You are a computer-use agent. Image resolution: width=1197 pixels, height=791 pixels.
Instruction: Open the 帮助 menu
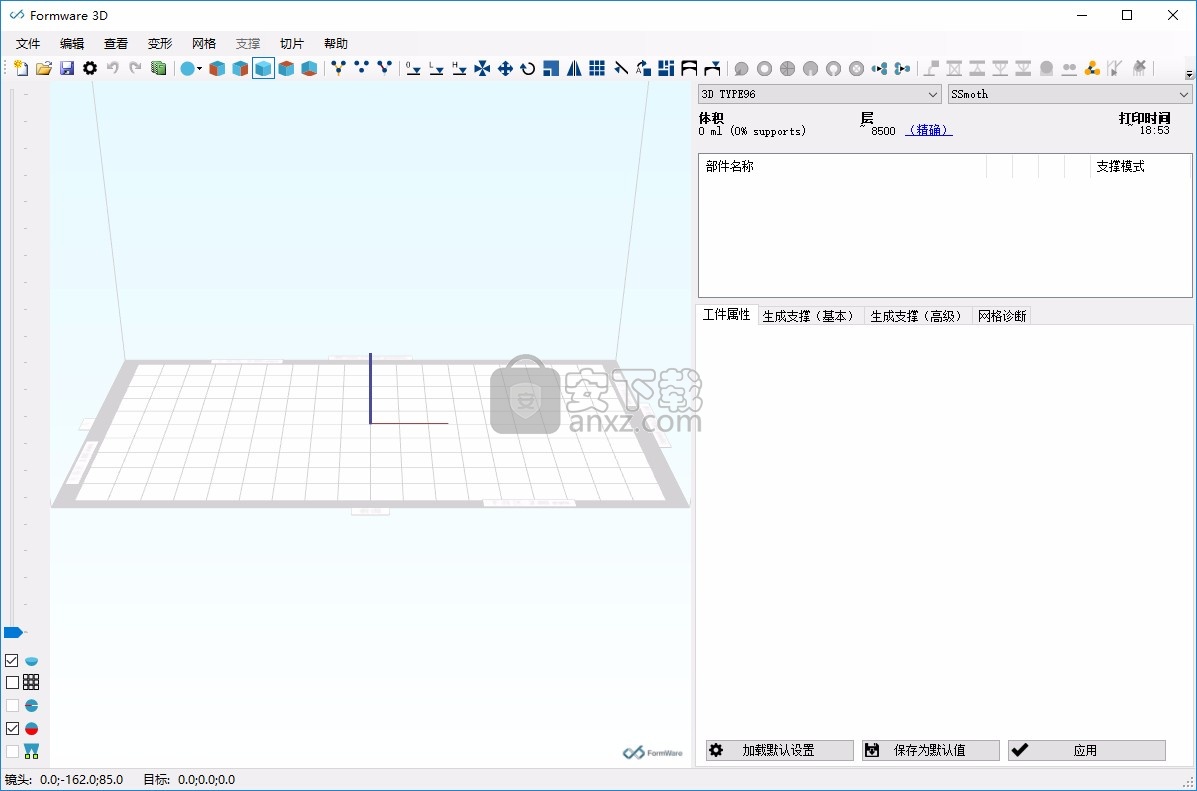[336, 44]
